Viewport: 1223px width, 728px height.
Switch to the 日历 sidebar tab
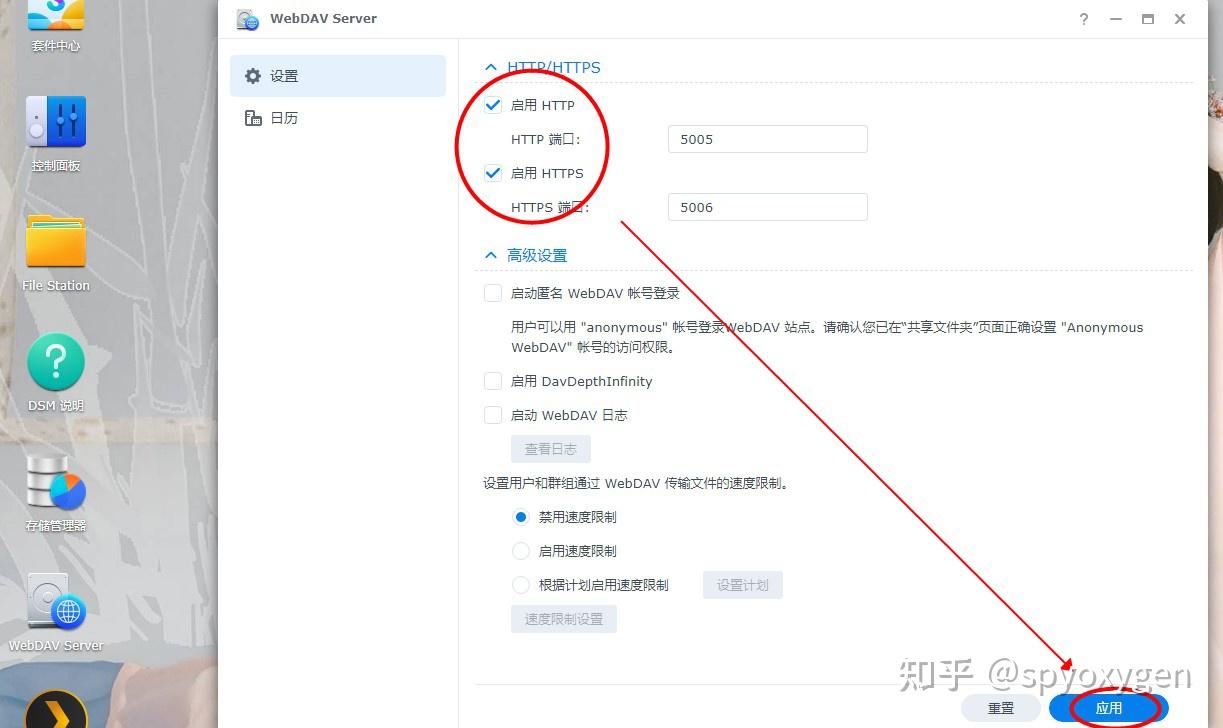pos(283,117)
